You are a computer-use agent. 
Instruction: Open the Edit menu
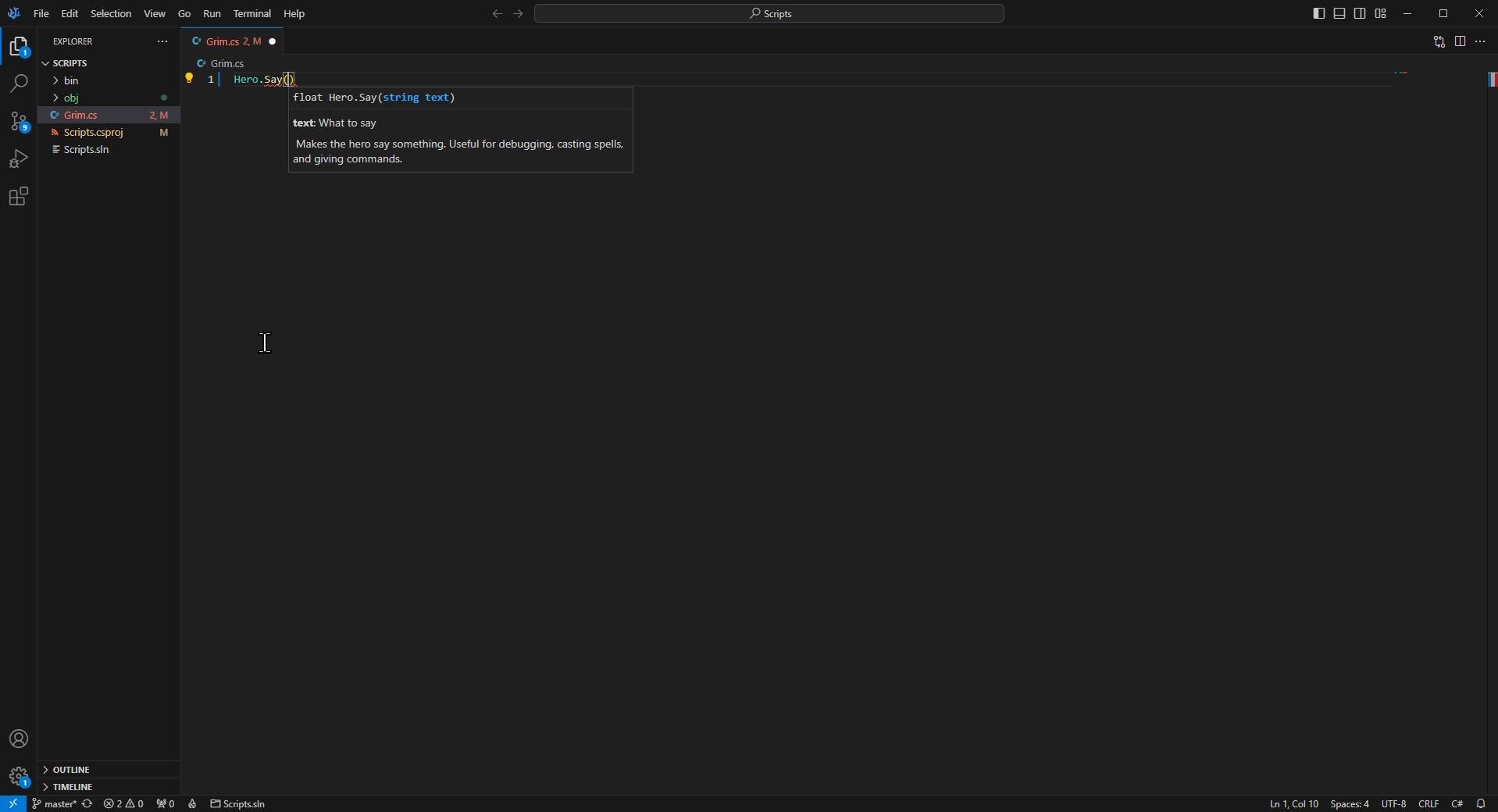coord(70,13)
